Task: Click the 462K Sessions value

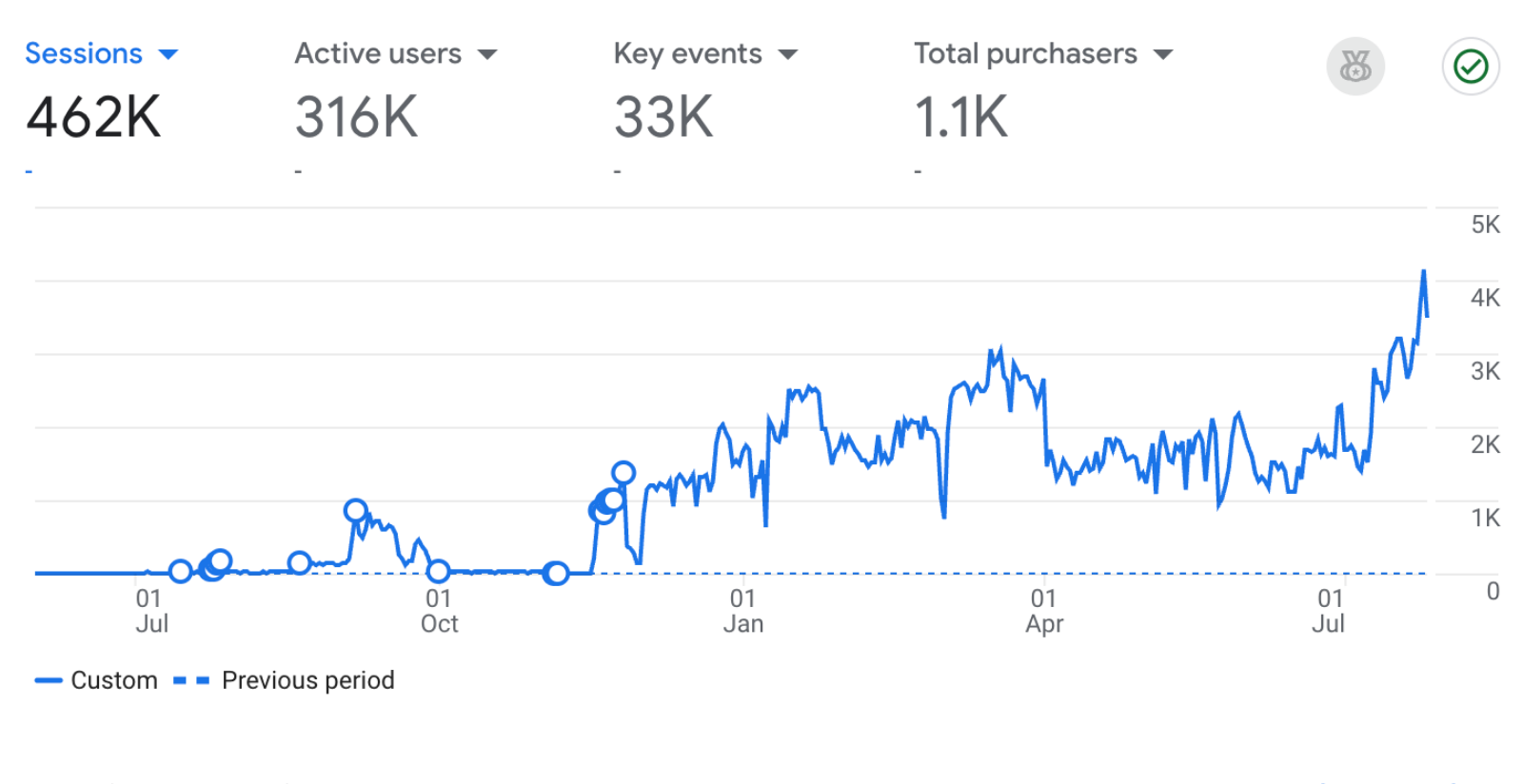Action: pyautogui.click(x=93, y=117)
